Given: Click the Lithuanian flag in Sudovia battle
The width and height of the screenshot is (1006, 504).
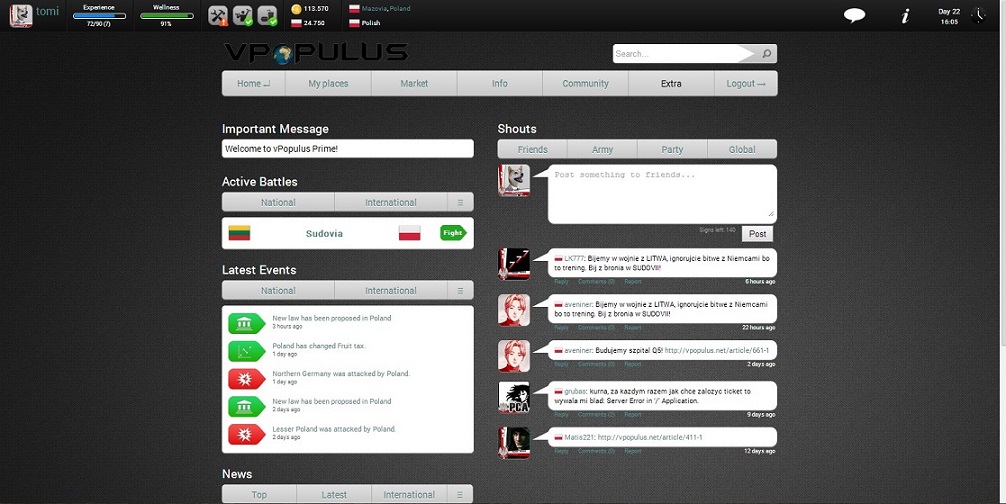Looking at the screenshot, I should pos(239,233).
